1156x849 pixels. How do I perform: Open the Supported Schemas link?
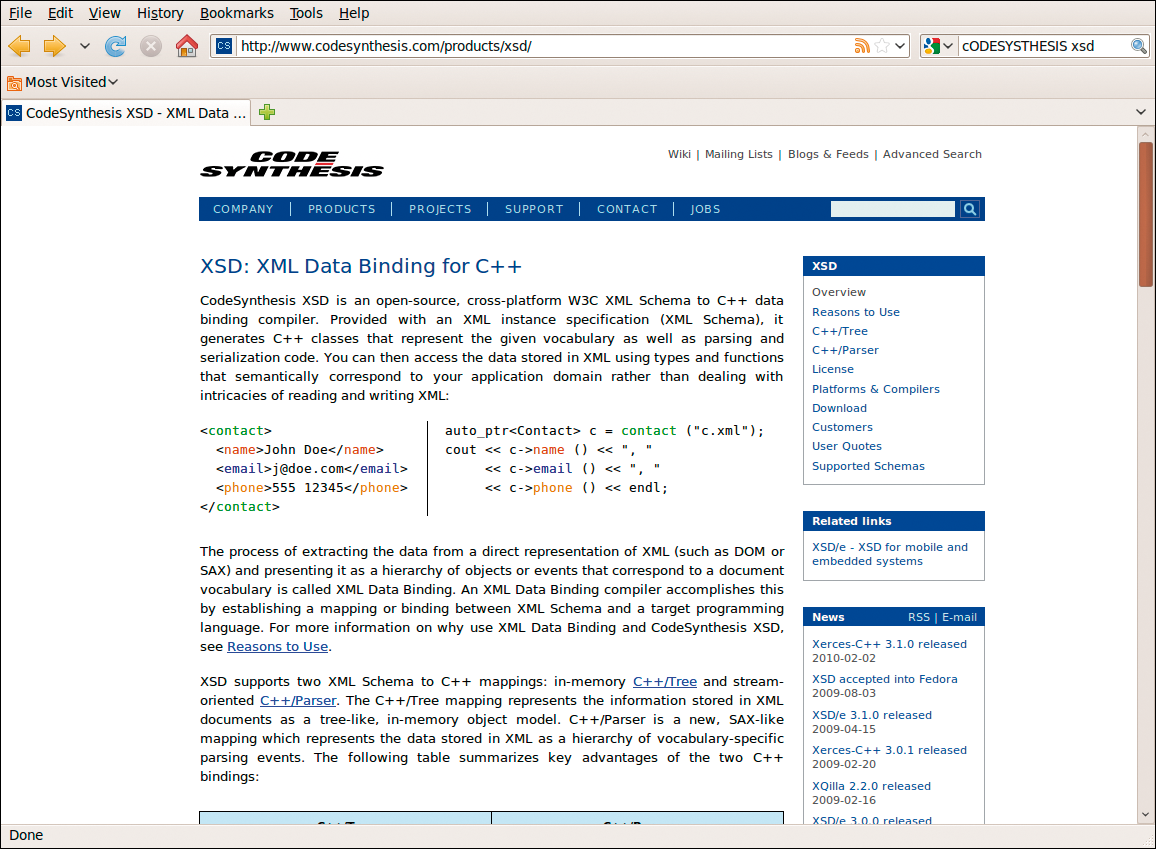[x=868, y=467]
